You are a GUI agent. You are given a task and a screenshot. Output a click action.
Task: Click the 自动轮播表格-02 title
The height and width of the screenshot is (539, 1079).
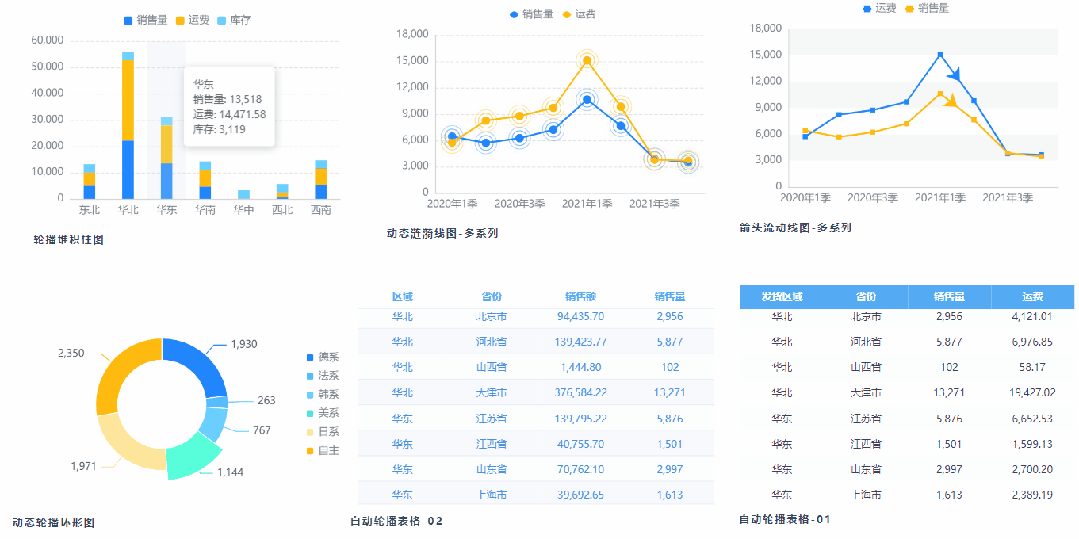(396, 521)
